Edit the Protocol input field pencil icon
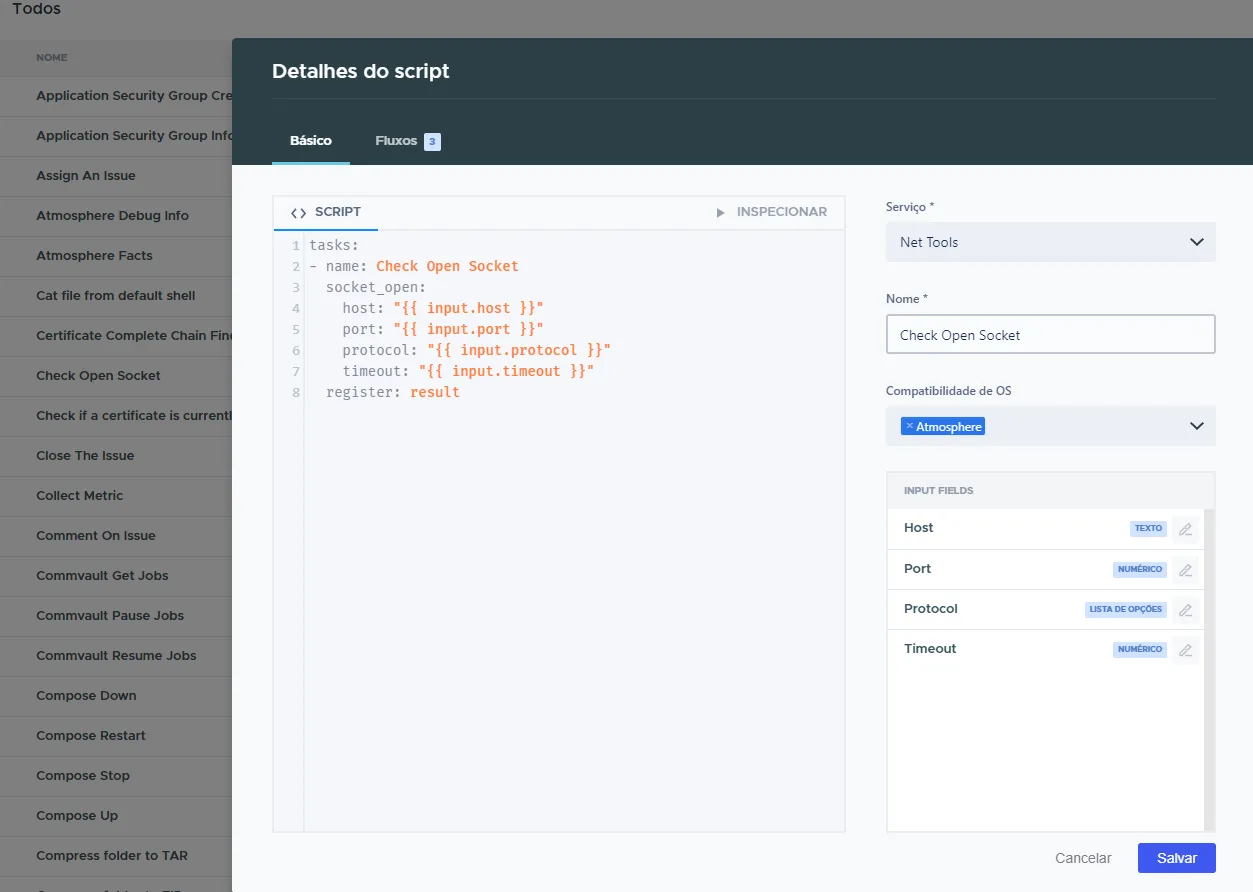The width and height of the screenshot is (1253, 892). point(1185,610)
